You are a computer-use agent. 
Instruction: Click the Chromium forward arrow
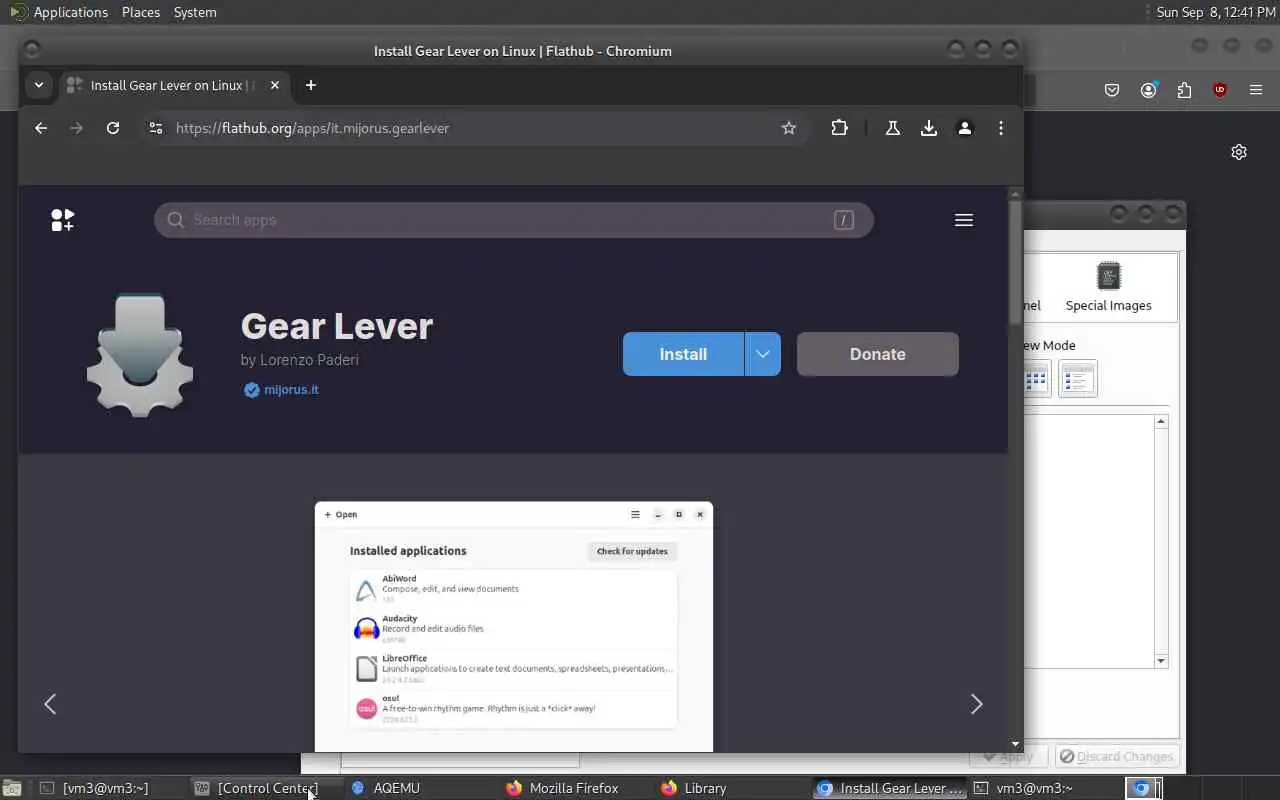(77, 128)
